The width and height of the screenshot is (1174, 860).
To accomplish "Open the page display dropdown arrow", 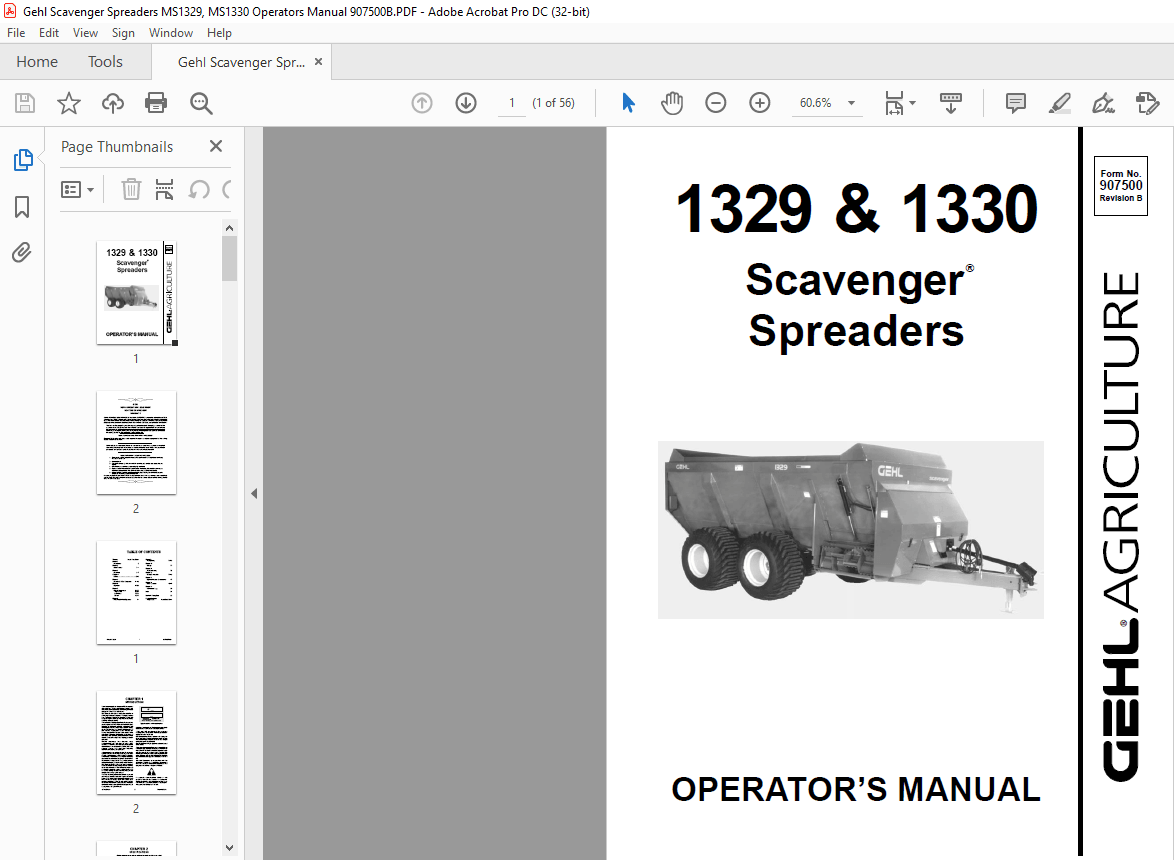I will coord(912,103).
